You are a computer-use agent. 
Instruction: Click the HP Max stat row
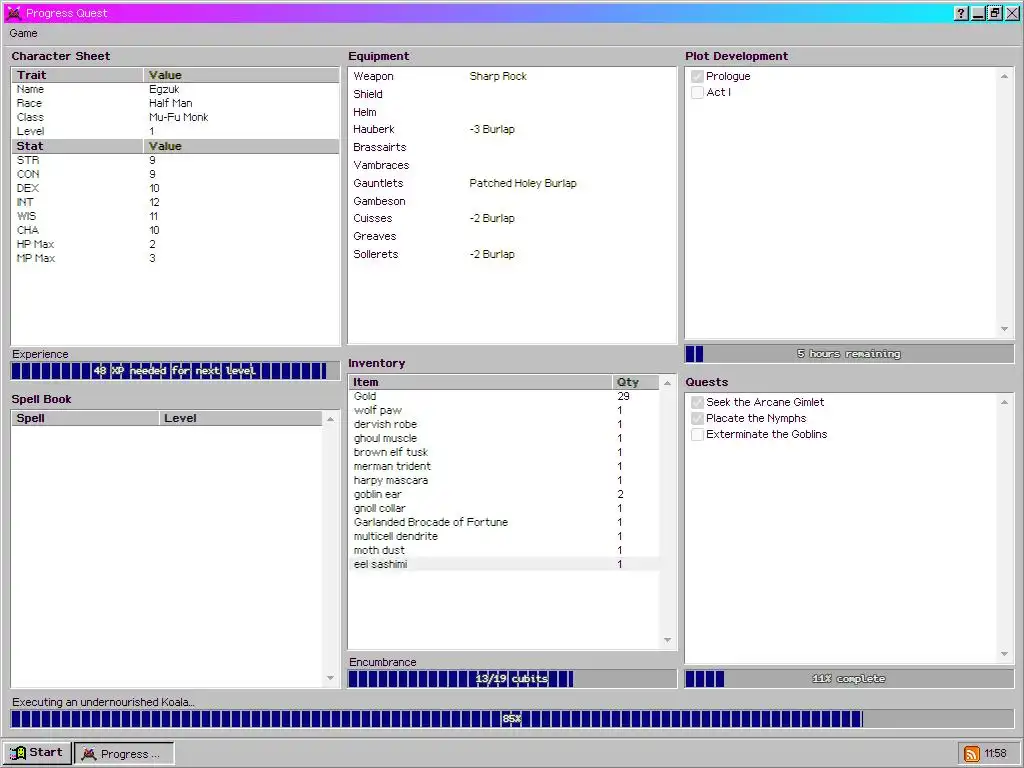tap(175, 244)
